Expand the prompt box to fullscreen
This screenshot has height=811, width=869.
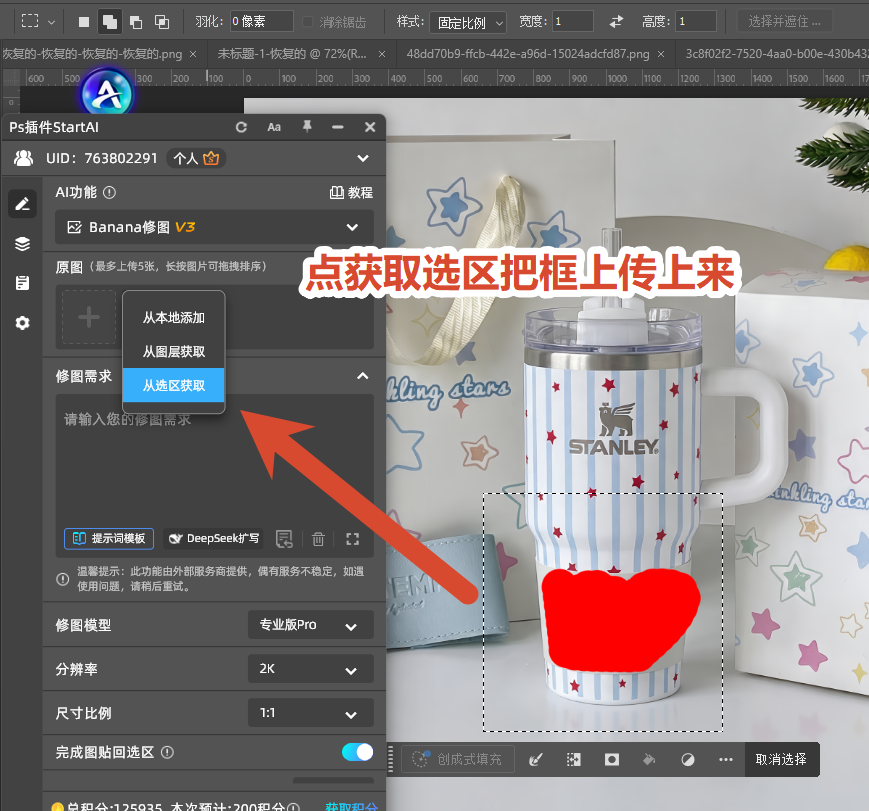[x=352, y=539]
